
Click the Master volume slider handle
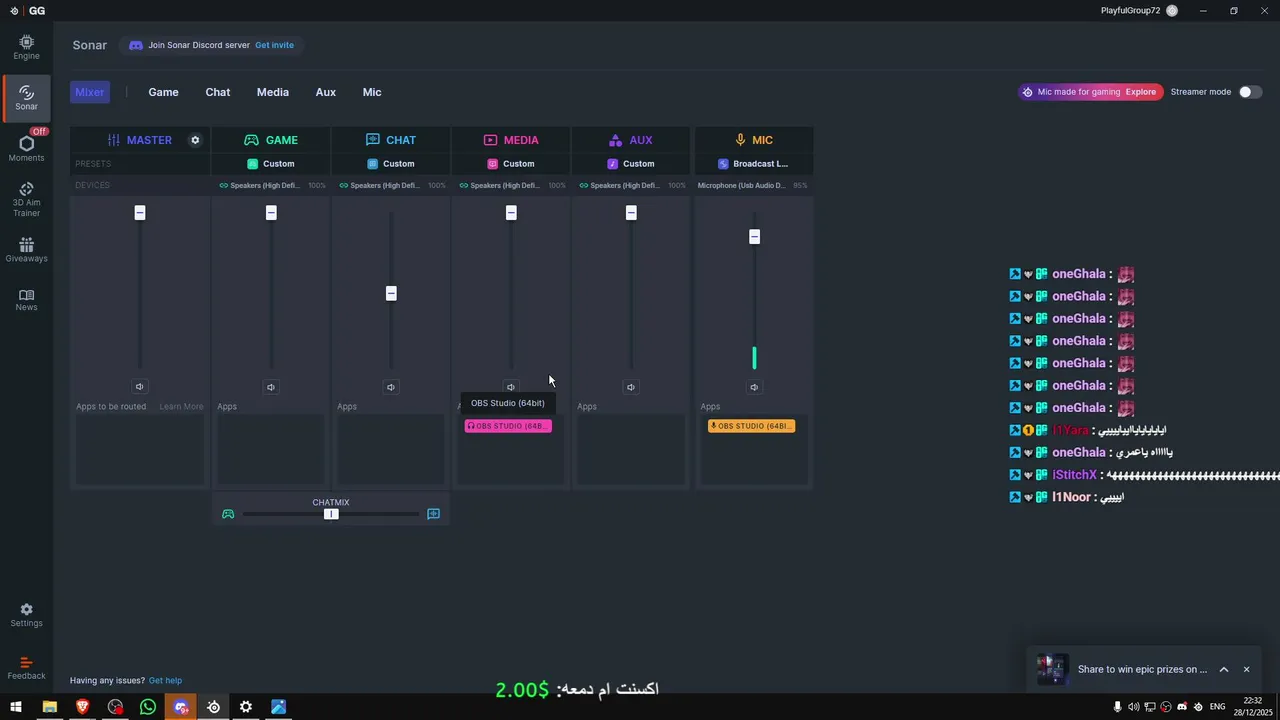coord(140,213)
